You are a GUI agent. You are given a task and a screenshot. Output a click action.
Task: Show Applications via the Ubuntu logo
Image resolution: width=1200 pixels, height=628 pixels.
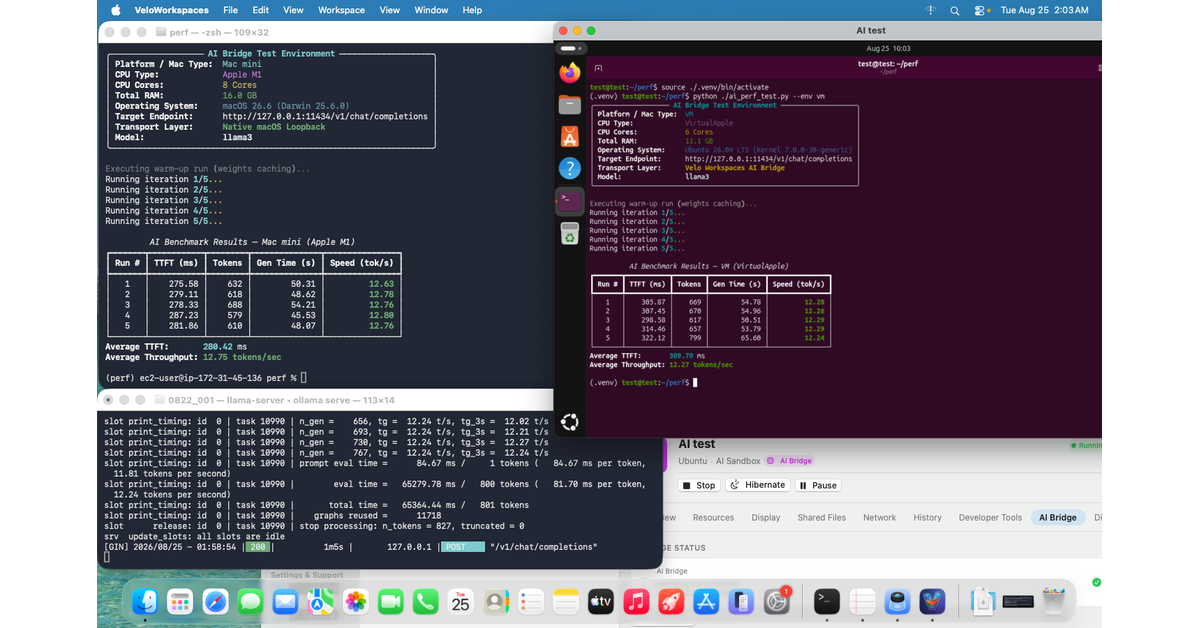[x=569, y=422]
